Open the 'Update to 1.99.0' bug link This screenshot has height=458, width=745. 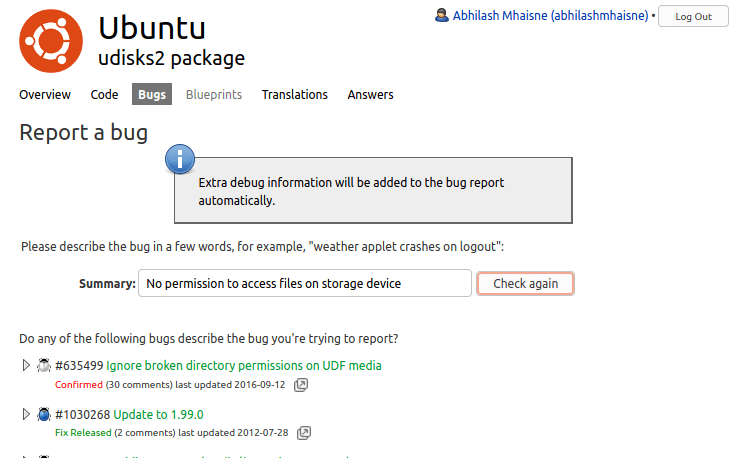[158, 414]
